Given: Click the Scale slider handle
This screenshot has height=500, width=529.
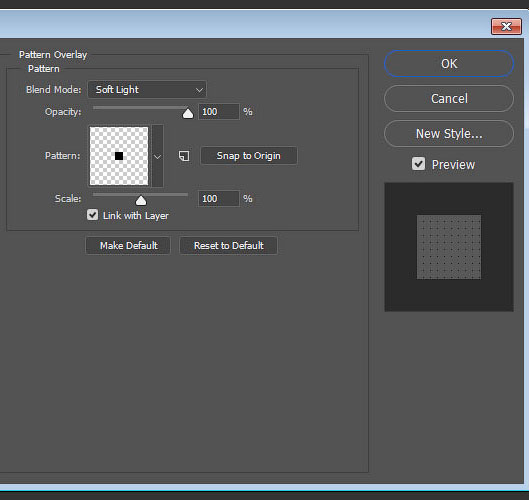Looking at the screenshot, I should [x=141, y=200].
